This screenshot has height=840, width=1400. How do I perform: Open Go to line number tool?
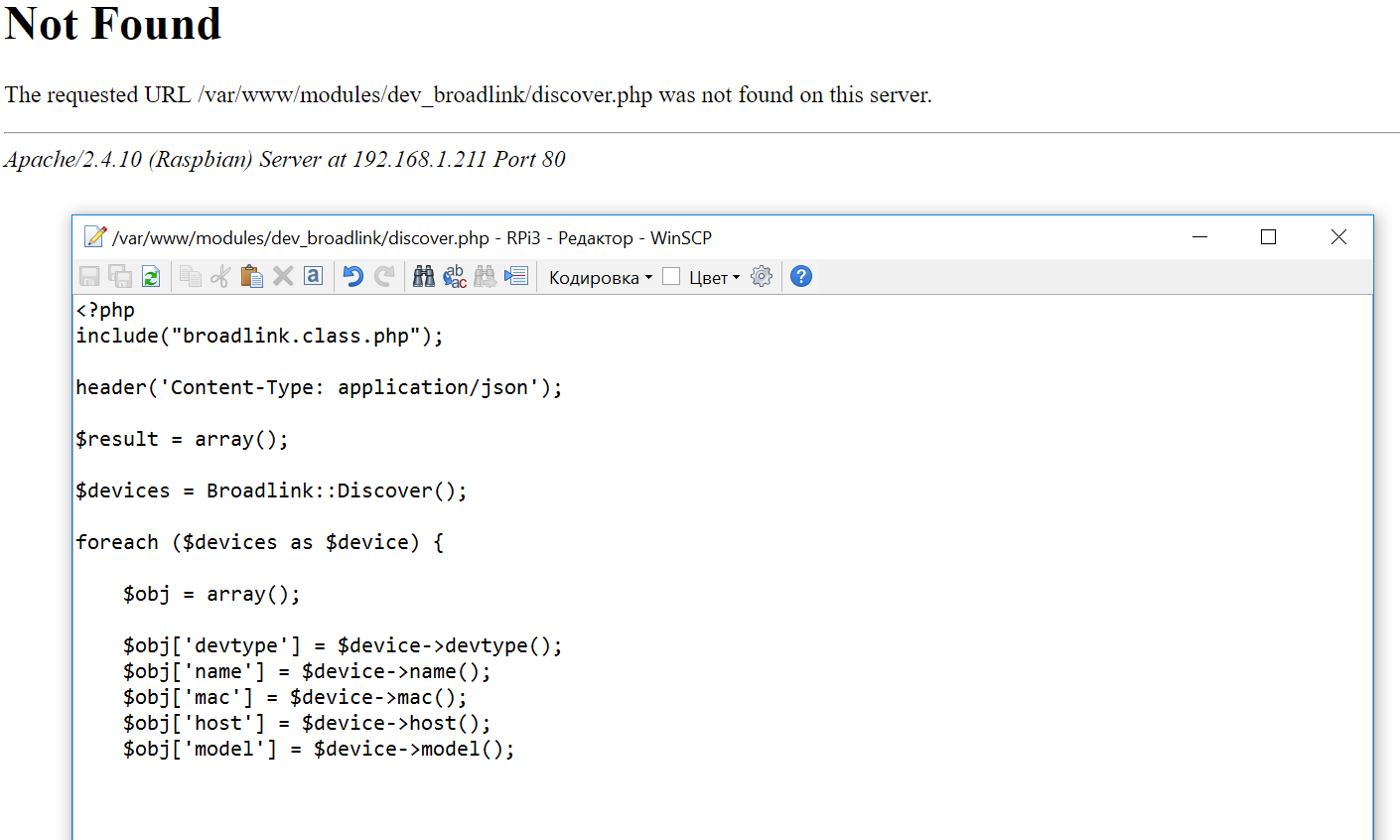tap(516, 277)
